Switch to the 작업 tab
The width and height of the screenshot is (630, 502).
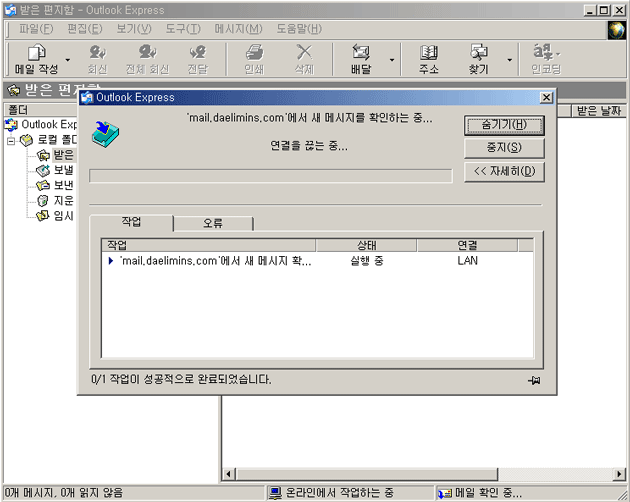pyautogui.click(x=131, y=222)
